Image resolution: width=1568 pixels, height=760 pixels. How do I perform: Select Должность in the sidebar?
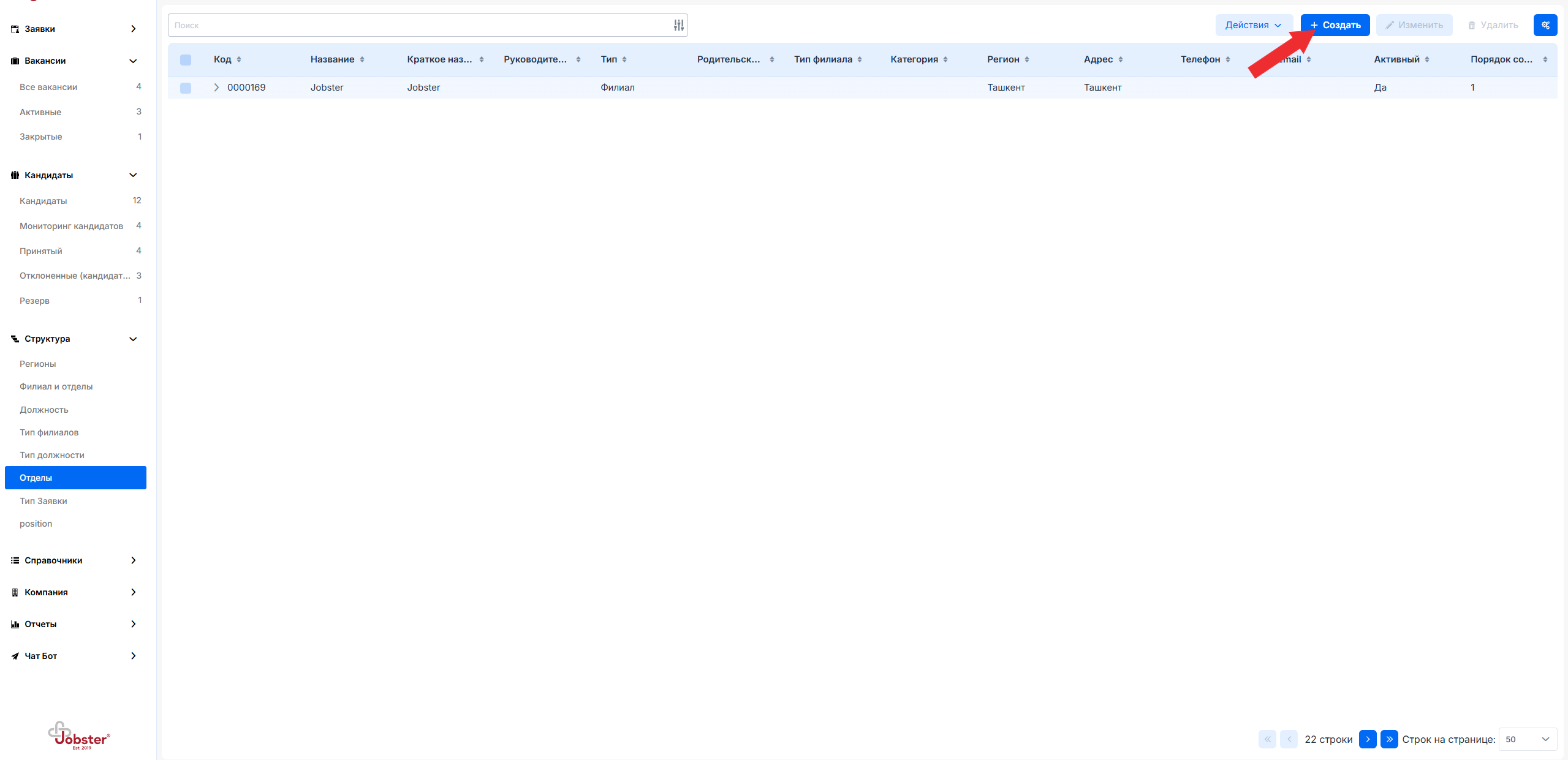pos(44,410)
